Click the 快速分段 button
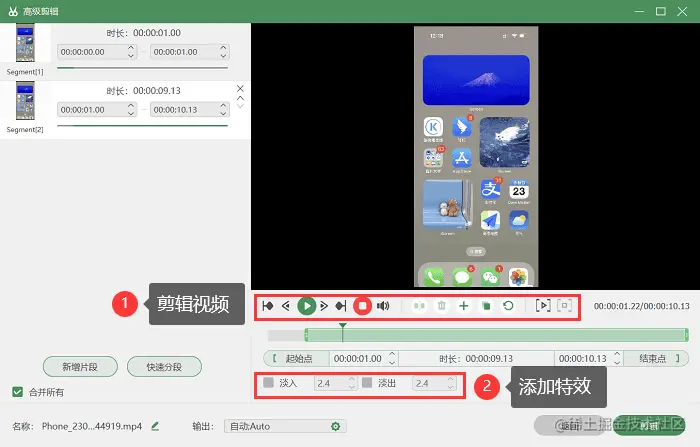The image size is (700, 447). point(164,367)
